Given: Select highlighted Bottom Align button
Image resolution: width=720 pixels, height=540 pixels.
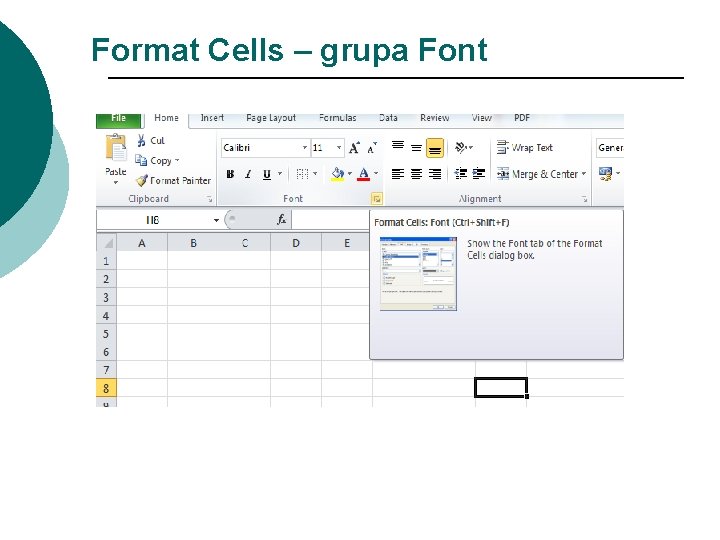Looking at the screenshot, I should click(435, 148).
